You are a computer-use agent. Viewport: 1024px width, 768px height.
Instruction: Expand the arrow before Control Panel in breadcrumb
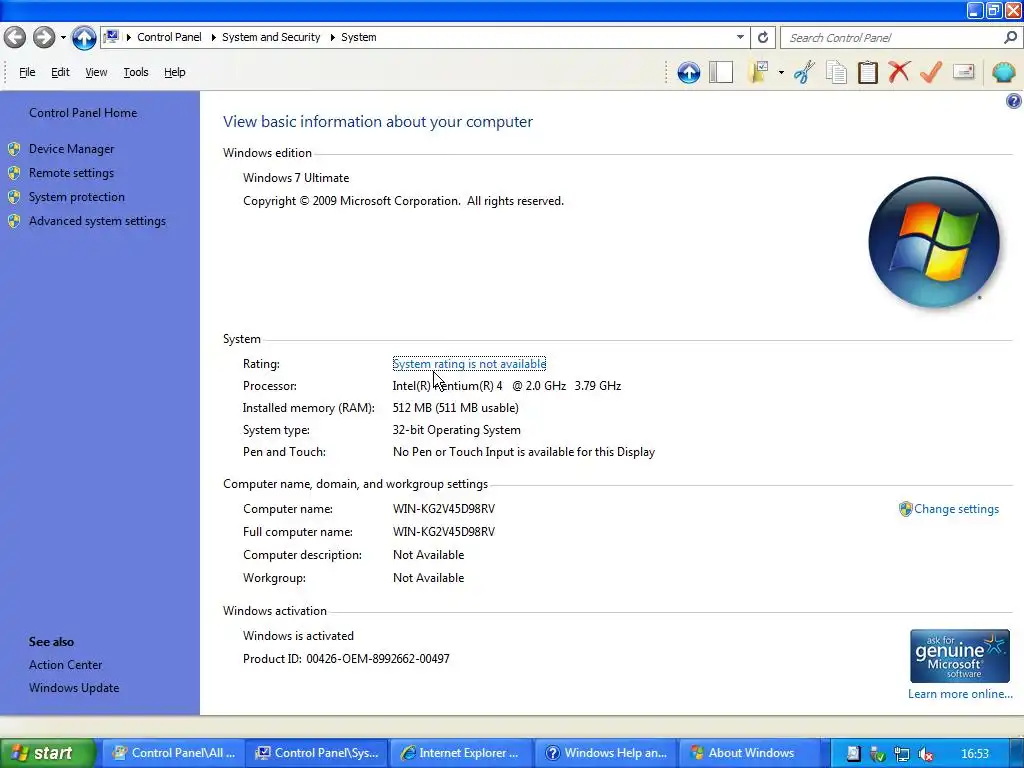[x=129, y=37]
